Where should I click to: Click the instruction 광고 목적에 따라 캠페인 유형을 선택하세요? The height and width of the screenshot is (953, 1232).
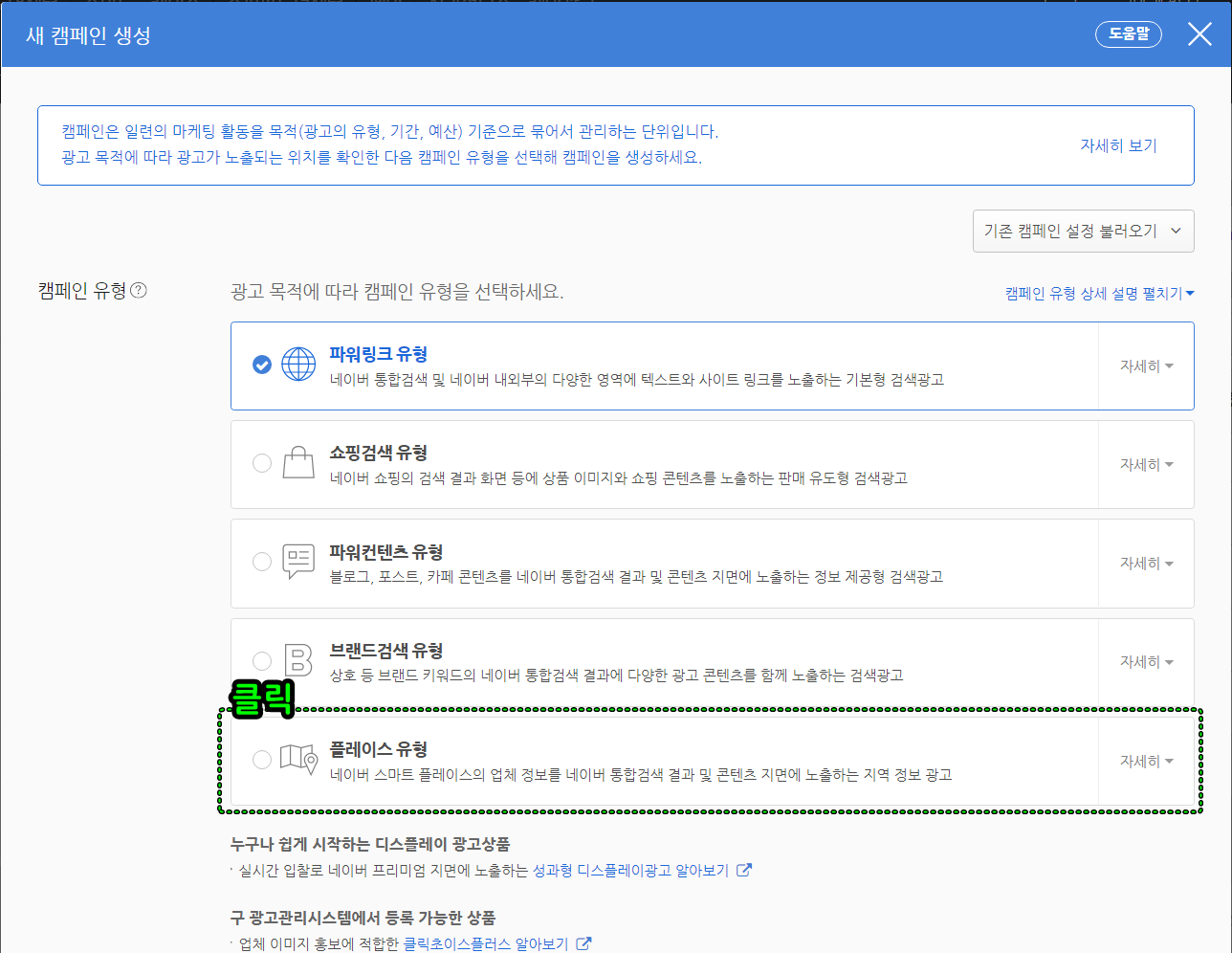tap(397, 291)
